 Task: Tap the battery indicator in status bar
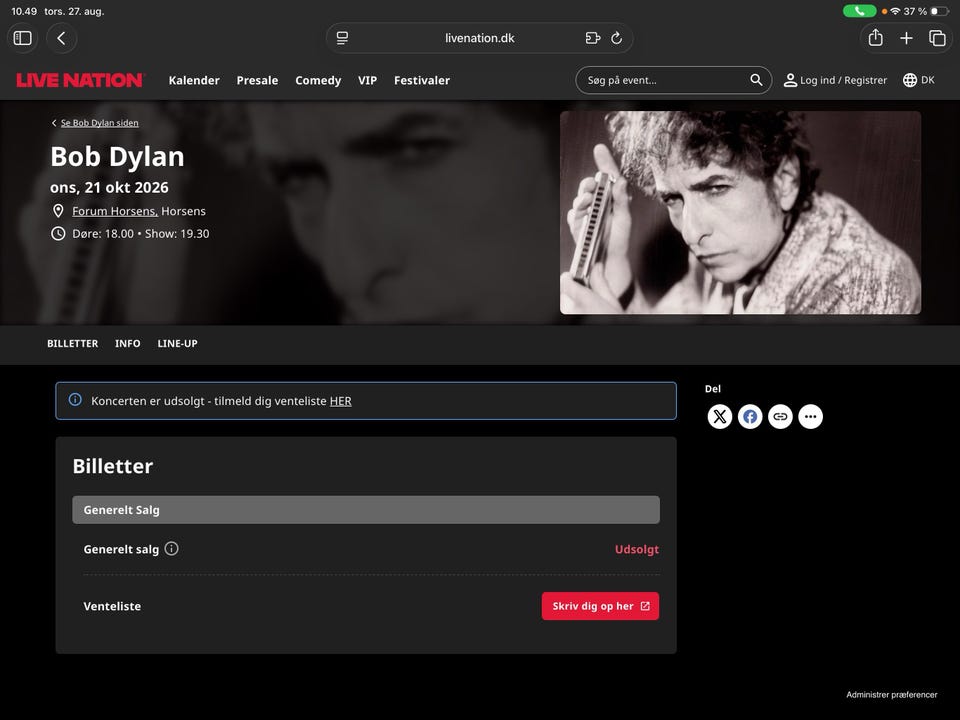939,11
